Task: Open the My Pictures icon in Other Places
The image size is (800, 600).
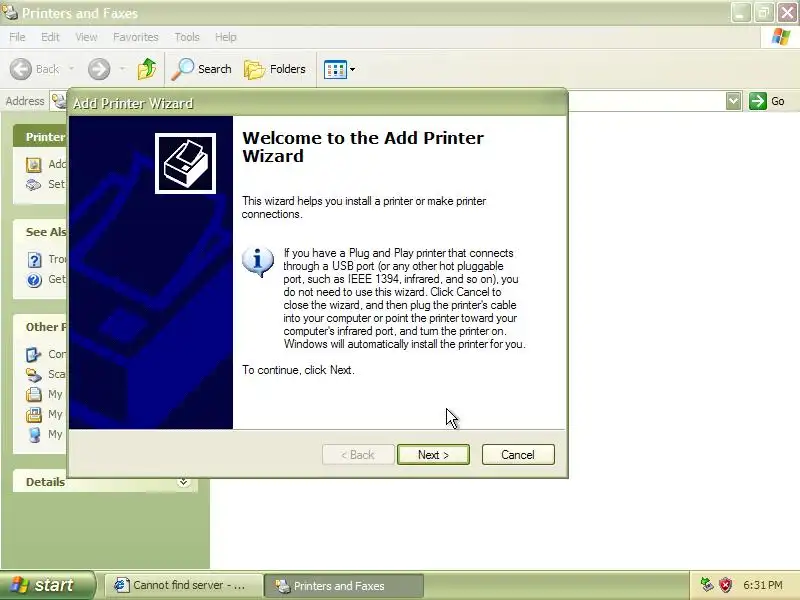Action: click(x=34, y=414)
